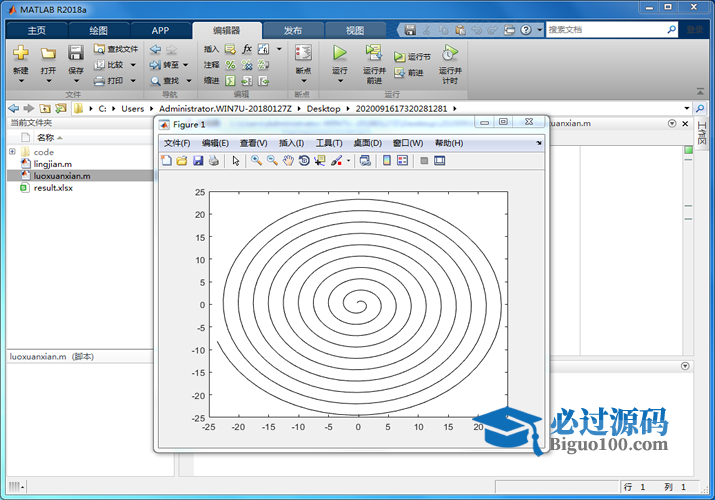Toggle the Edit Plot arrow tool

pyautogui.click(x=236, y=160)
